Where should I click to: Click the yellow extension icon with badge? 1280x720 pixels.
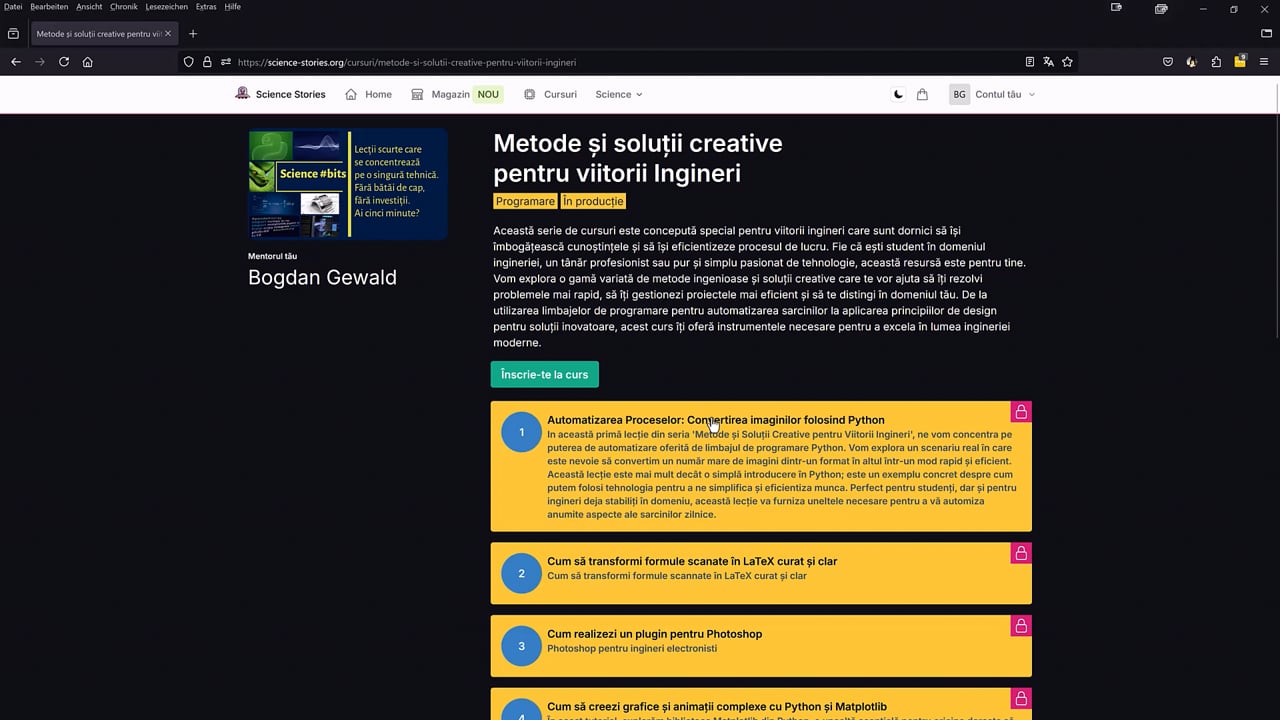coord(1240,61)
